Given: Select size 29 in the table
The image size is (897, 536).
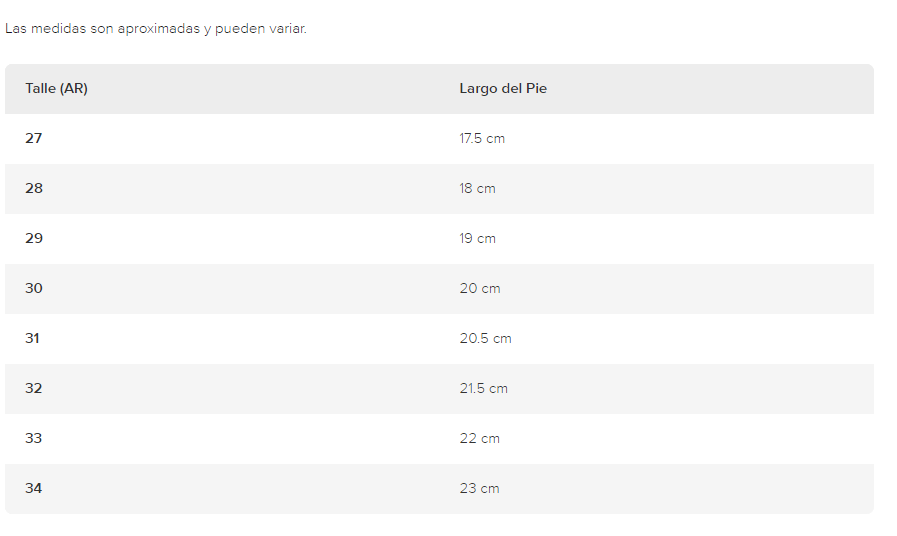Looking at the screenshot, I should [34, 238].
